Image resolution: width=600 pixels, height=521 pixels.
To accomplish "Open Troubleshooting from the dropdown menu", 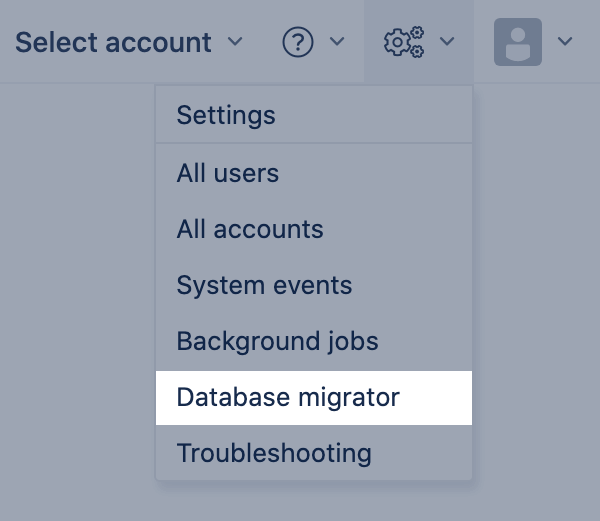I will coord(274,453).
